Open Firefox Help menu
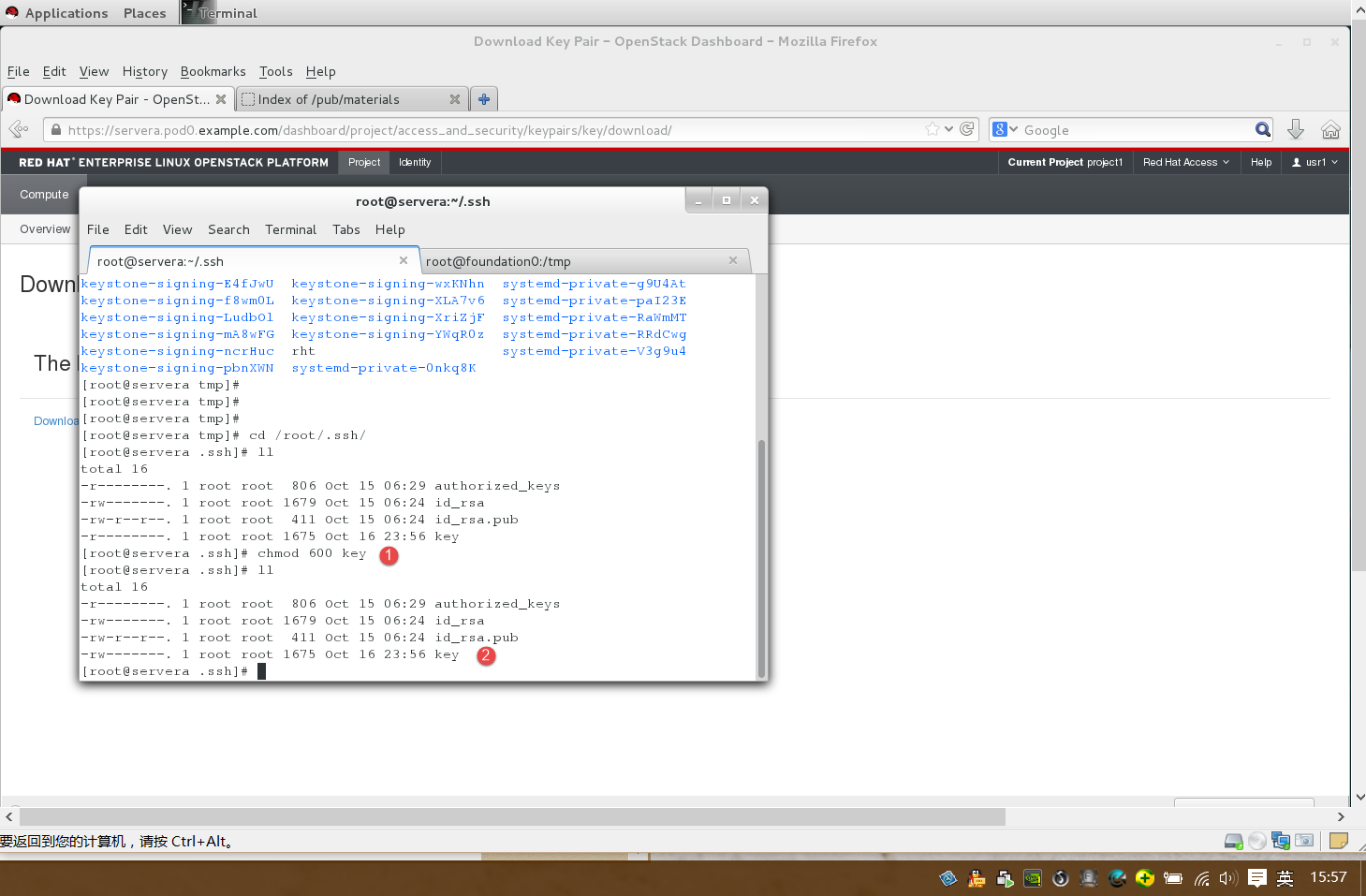The height and width of the screenshot is (896, 1366). click(321, 71)
